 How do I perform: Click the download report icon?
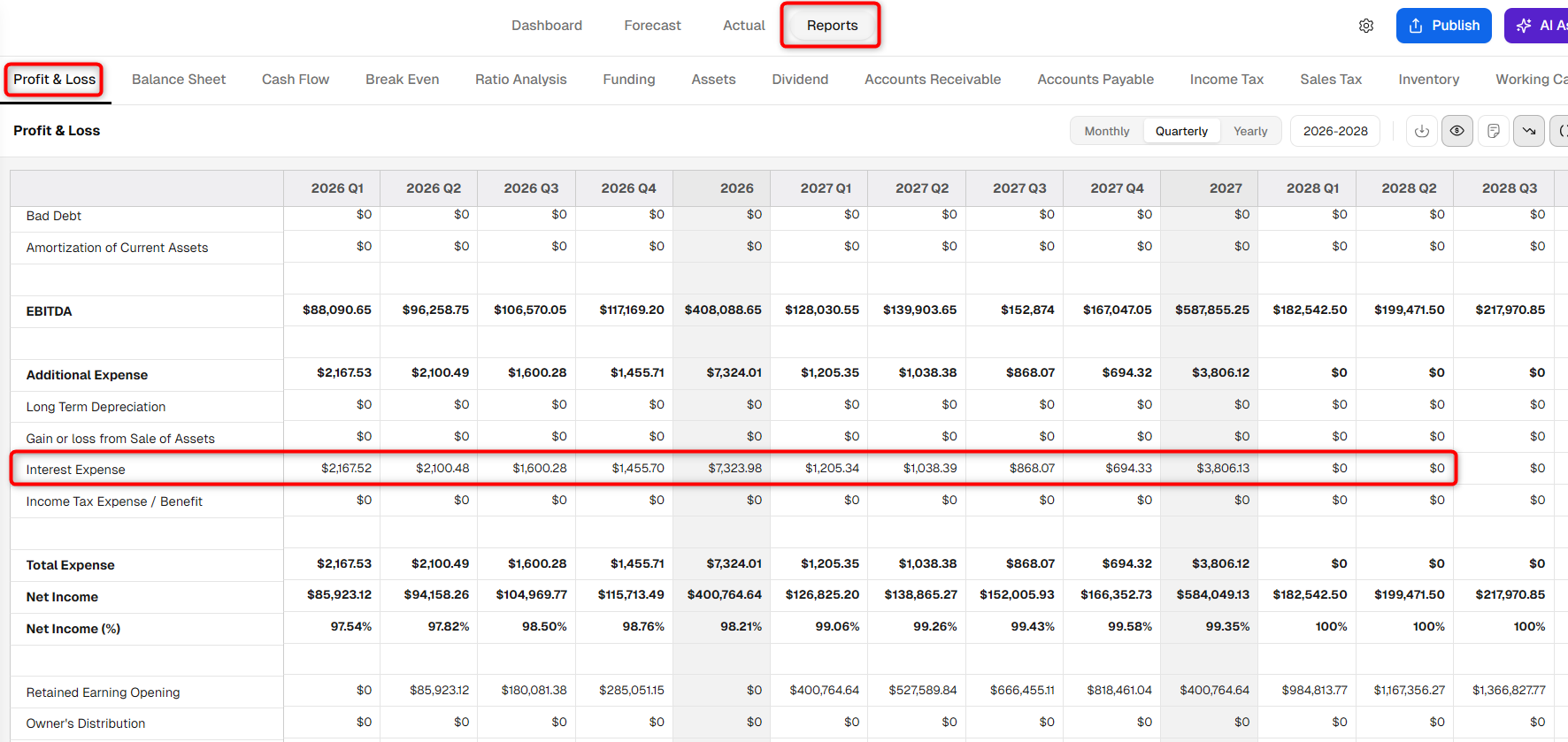coord(1422,131)
